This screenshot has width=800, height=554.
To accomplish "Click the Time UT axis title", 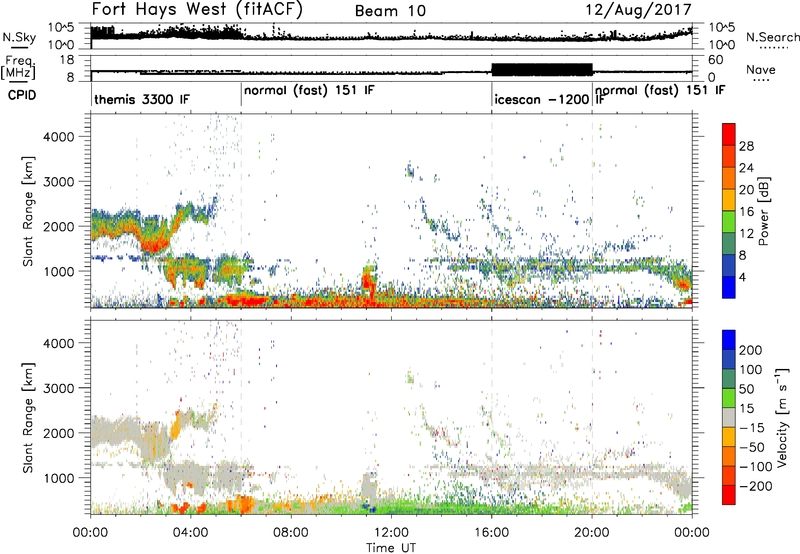I will 391,548.
